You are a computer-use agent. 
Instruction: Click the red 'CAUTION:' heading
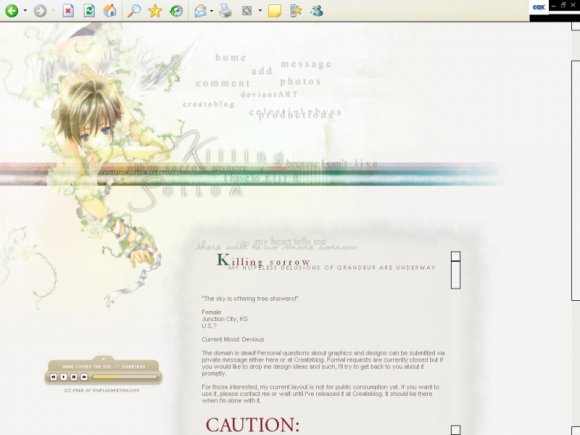252,425
